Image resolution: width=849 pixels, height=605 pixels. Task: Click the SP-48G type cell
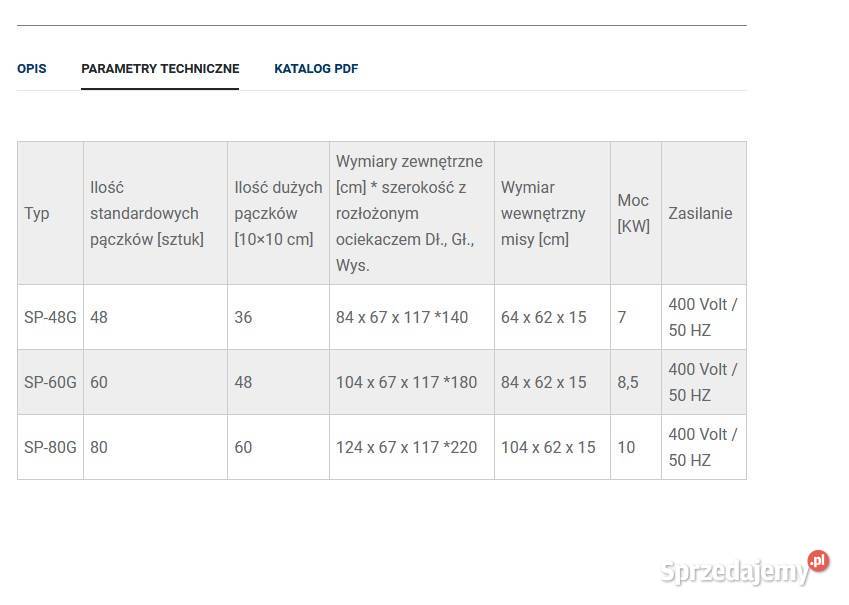tap(50, 317)
